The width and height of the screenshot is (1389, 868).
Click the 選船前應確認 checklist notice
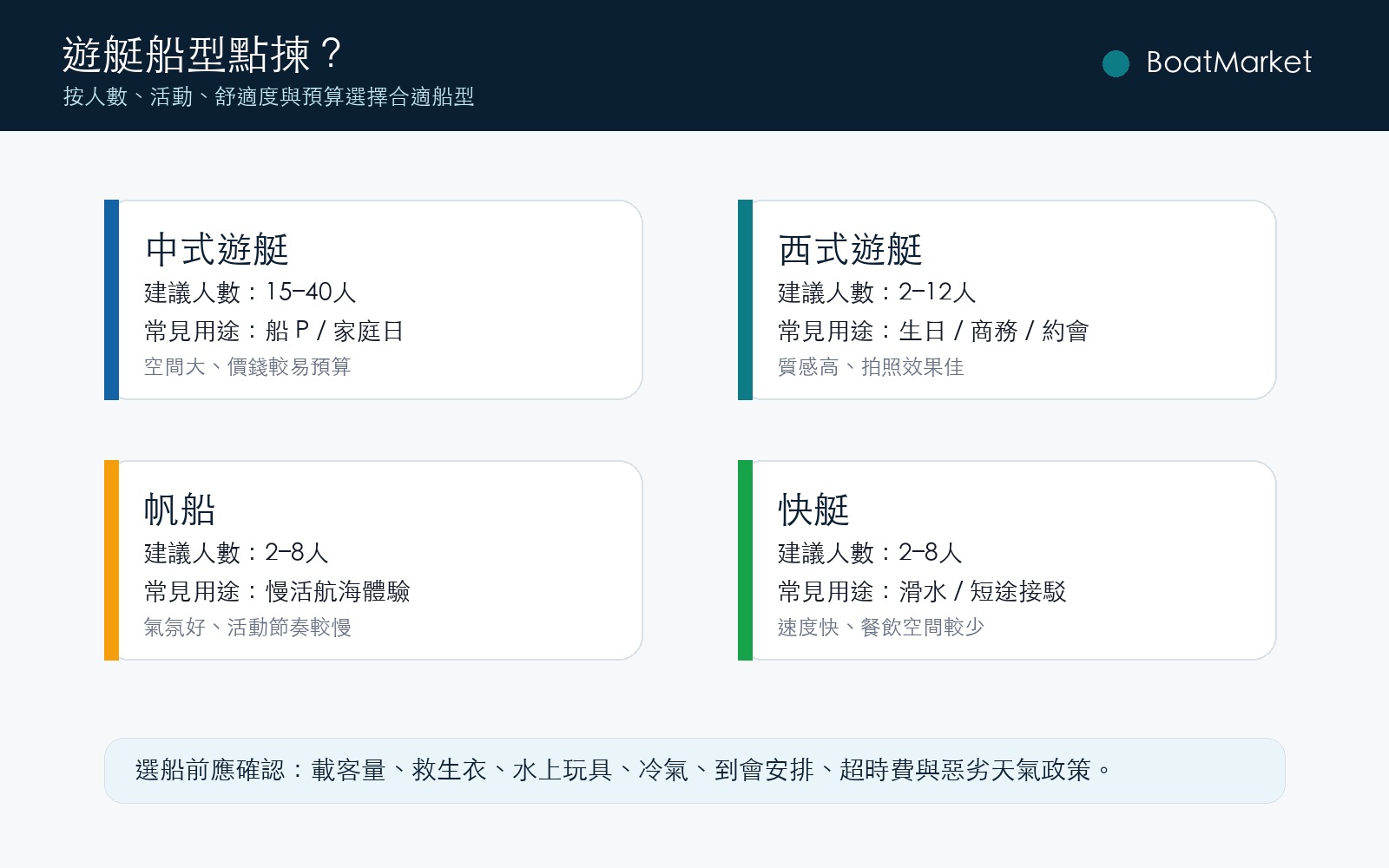coord(694,771)
